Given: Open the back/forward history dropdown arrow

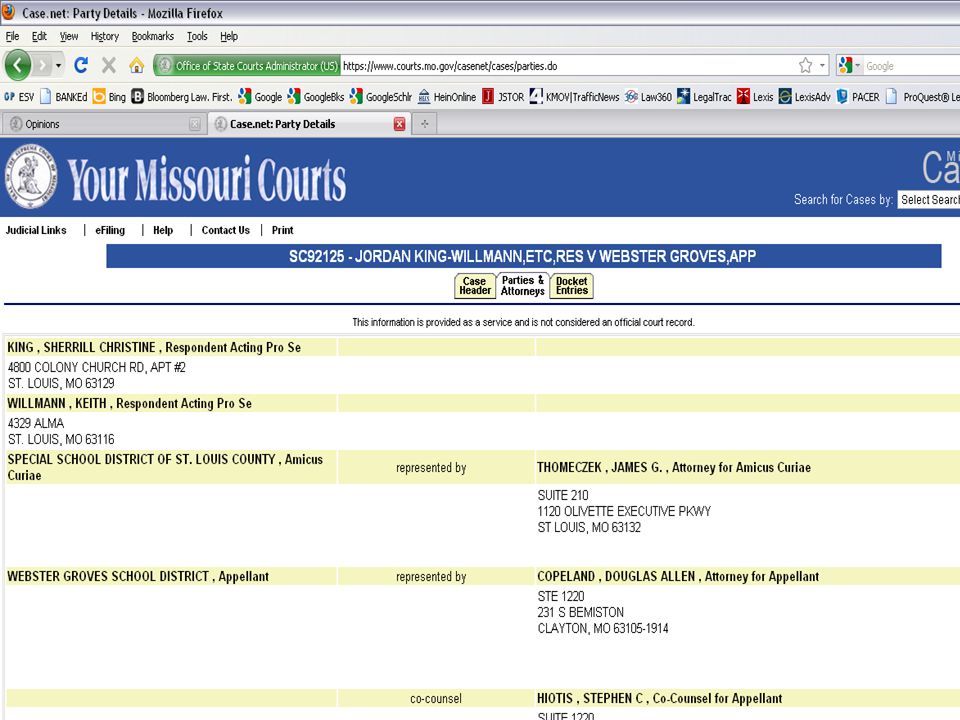Looking at the screenshot, I should (58, 66).
